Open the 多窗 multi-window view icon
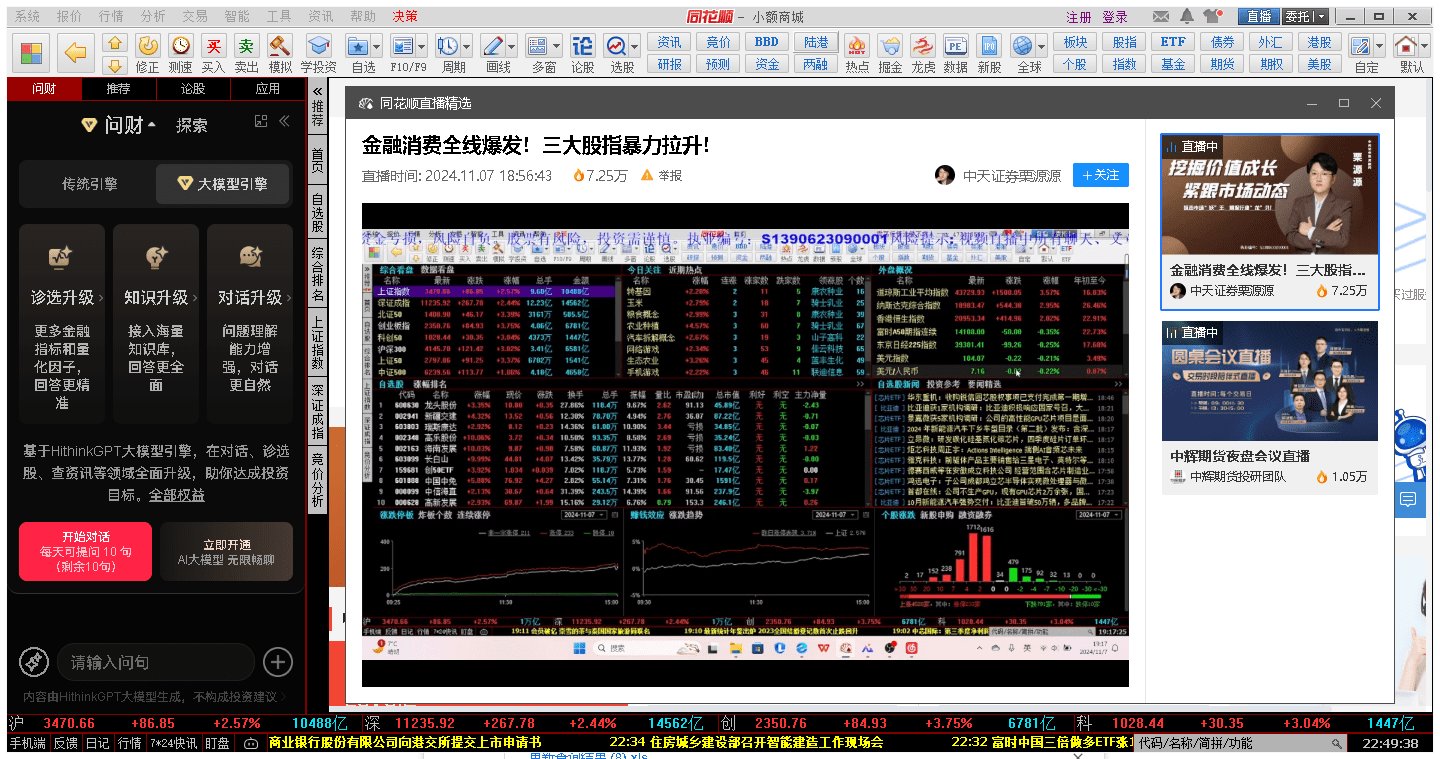1440x759 pixels. point(538,47)
